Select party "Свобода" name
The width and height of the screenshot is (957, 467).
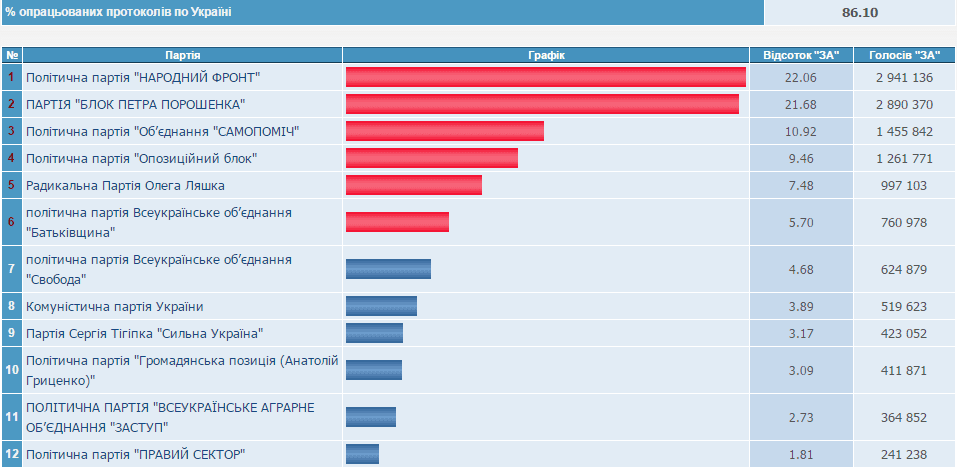[x=159, y=269]
